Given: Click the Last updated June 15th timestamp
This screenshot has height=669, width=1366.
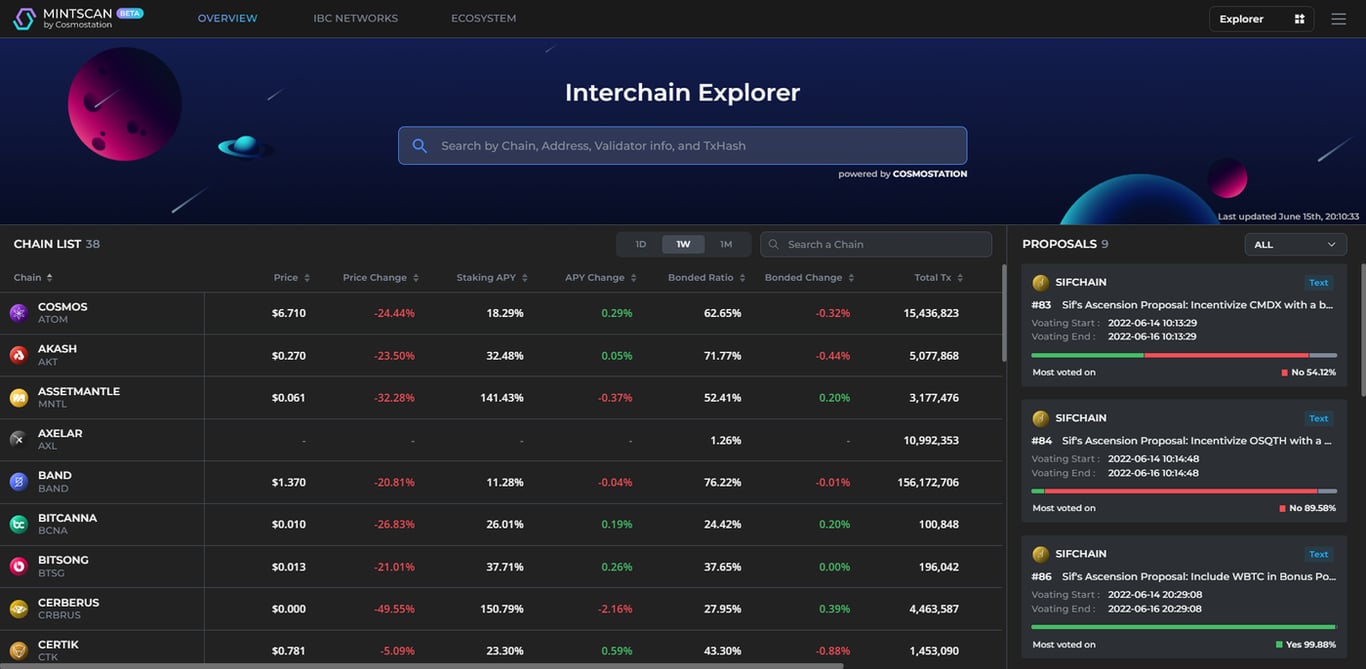Looking at the screenshot, I should pyautogui.click(x=1288, y=217).
